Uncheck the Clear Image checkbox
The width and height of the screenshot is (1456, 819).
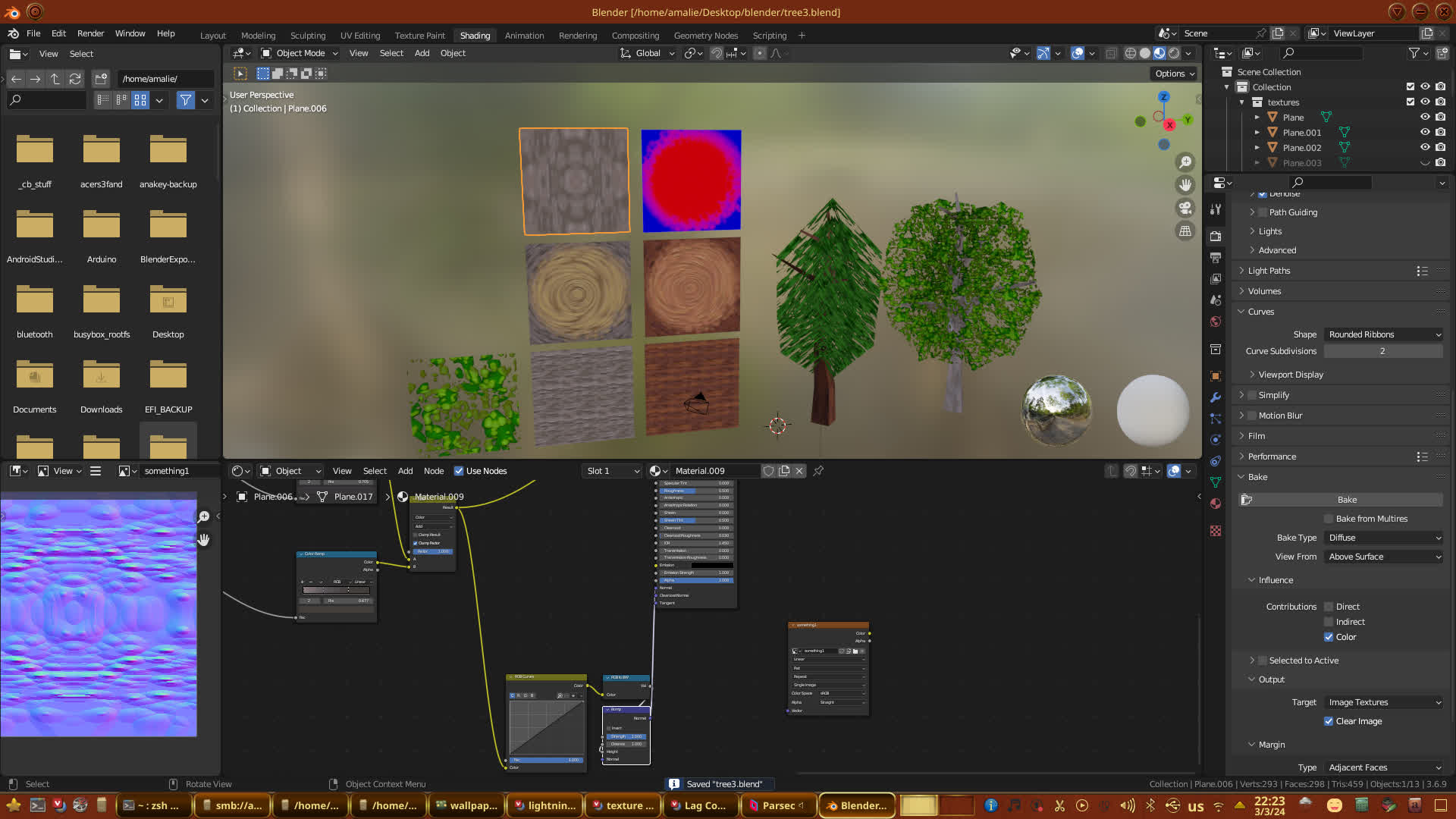click(x=1329, y=721)
